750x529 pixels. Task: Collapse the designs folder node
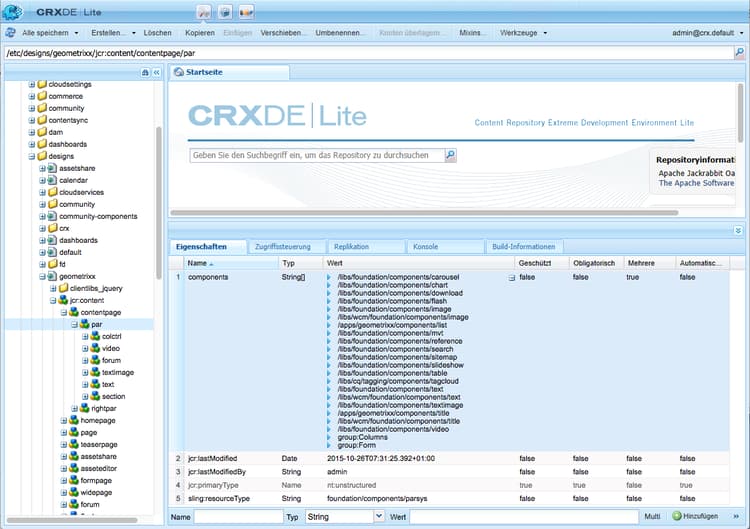point(32,156)
